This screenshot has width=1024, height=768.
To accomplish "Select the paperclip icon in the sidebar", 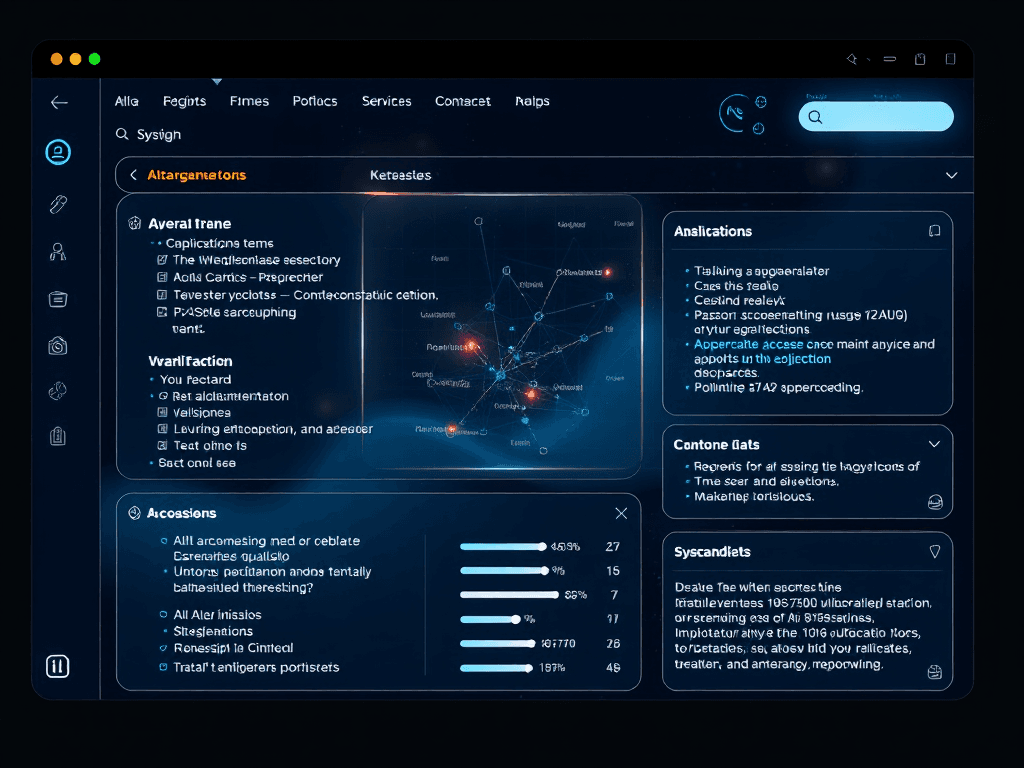I will pyautogui.click(x=58, y=204).
